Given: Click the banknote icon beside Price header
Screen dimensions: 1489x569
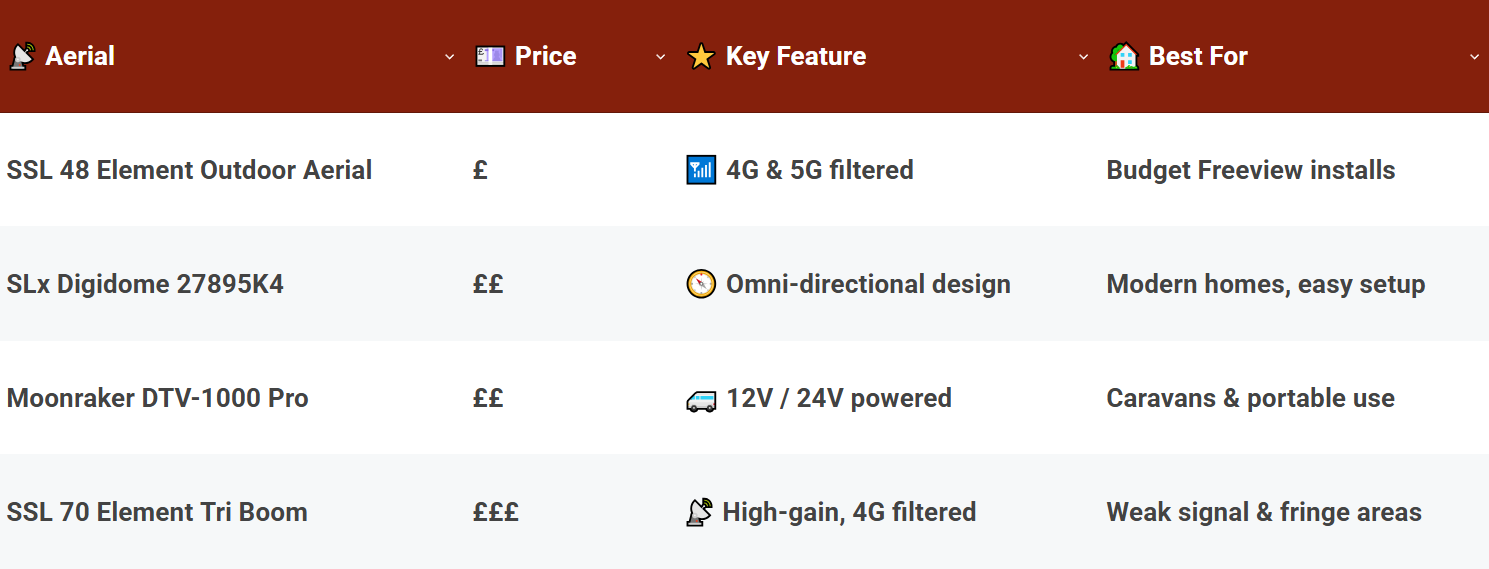Looking at the screenshot, I should (x=489, y=56).
